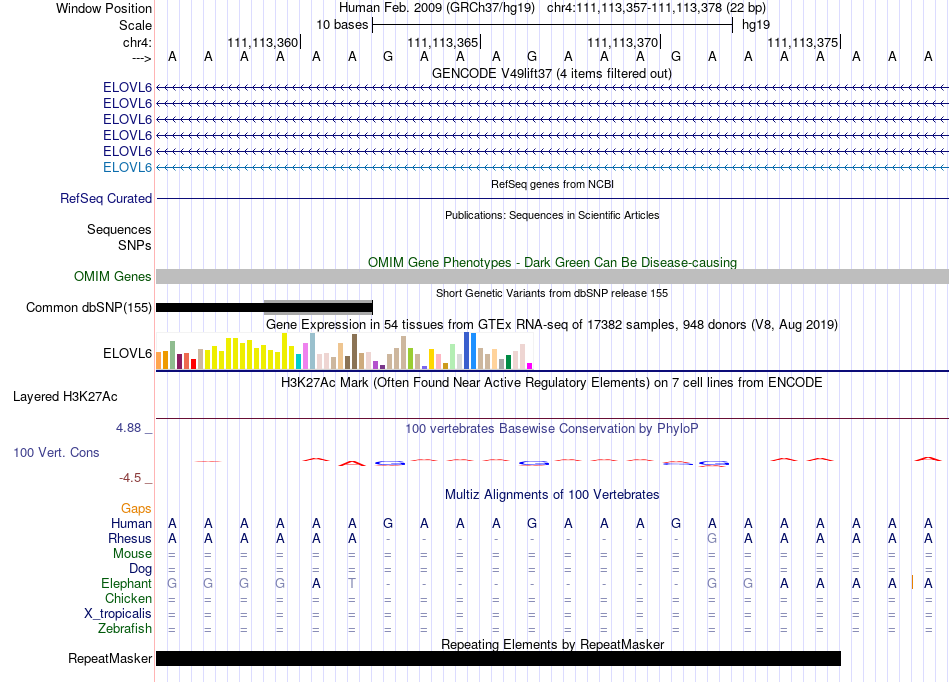Click the Human species label
Image resolution: width=950 pixels, height=682 pixels.
pyautogui.click(x=131, y=523)
